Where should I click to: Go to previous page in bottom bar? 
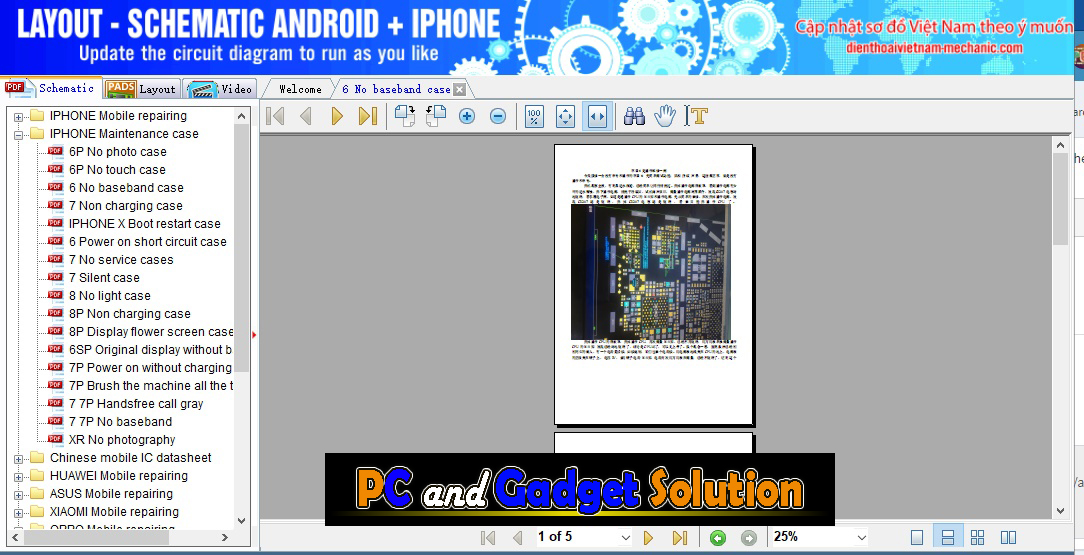[517, 538]
